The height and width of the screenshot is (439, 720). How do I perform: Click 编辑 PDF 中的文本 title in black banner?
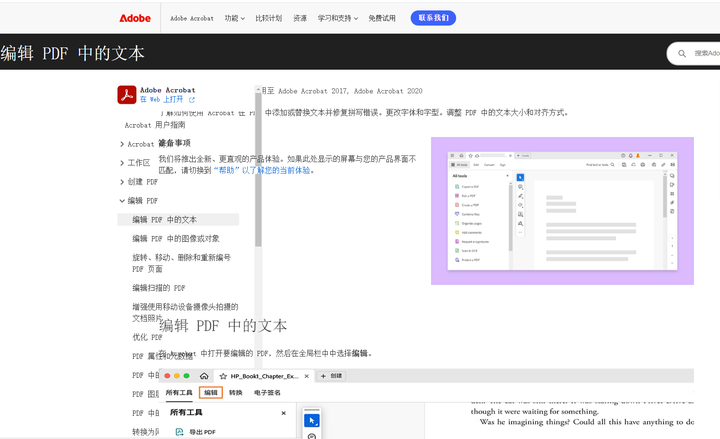click(73, 53)
